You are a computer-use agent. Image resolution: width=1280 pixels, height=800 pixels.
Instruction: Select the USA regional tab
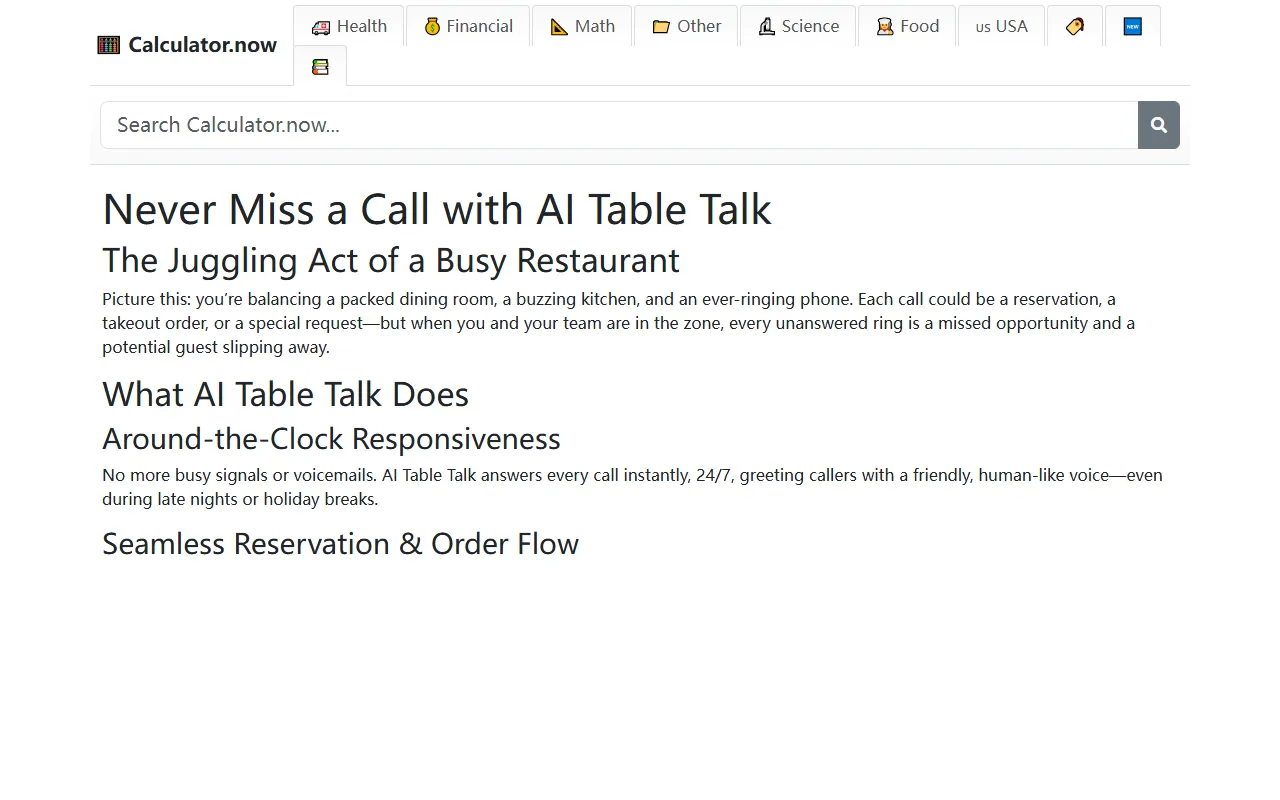click(1001, 26)
